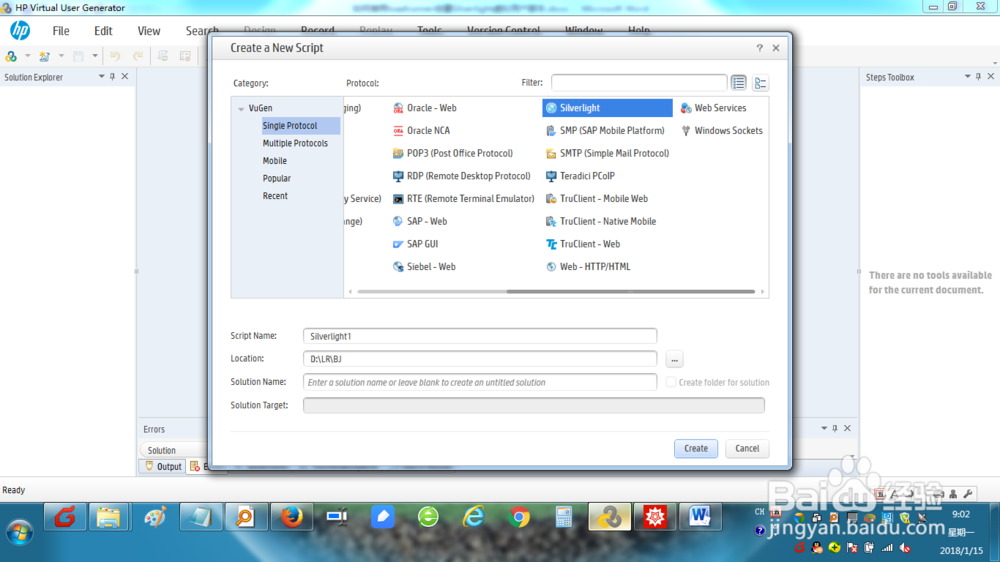Screen dimensions: 1000x562
Task: Browse for script location with ... button
Action: pyautogui.click(x=674, y=359)
